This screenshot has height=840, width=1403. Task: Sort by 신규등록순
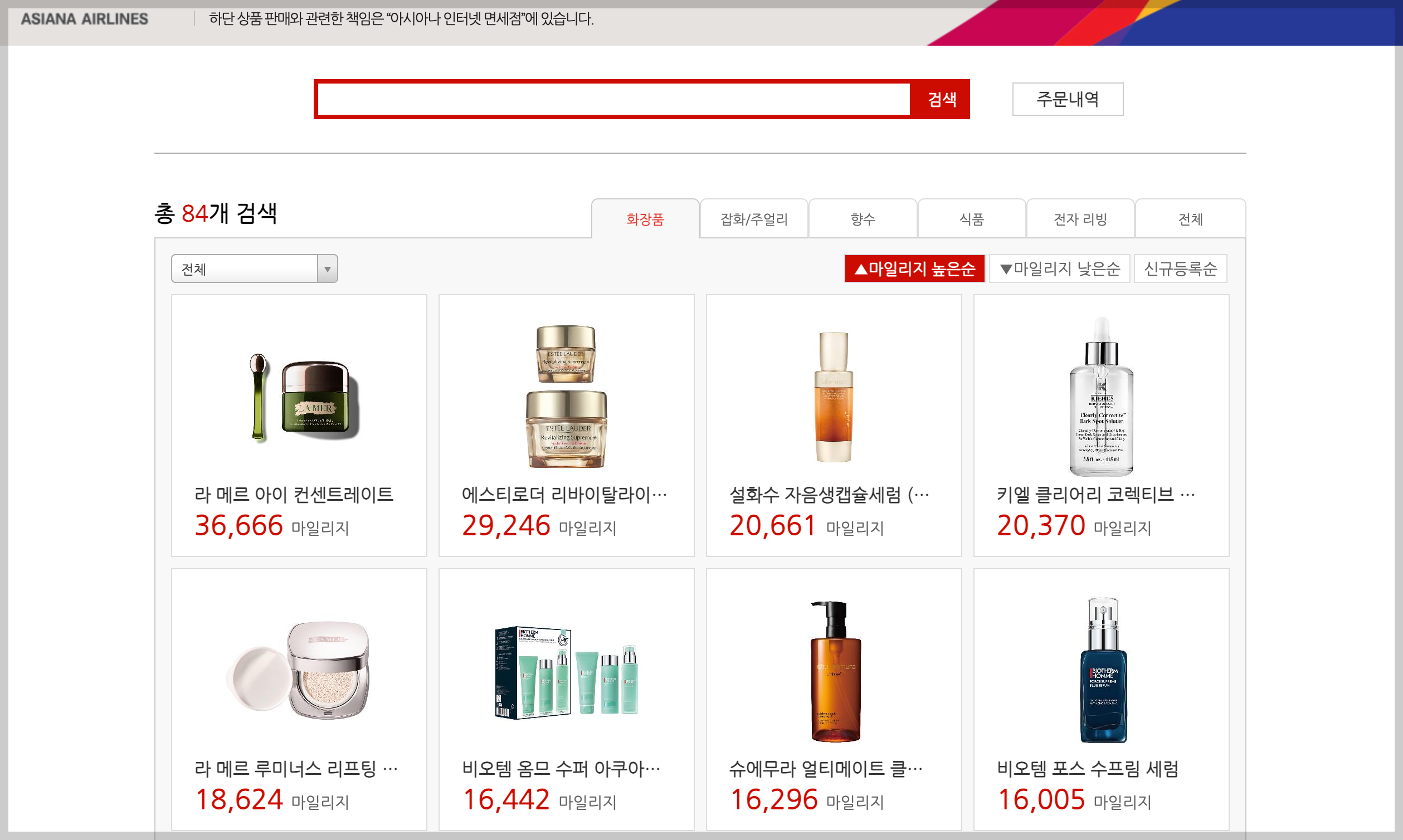[1180, 268]
